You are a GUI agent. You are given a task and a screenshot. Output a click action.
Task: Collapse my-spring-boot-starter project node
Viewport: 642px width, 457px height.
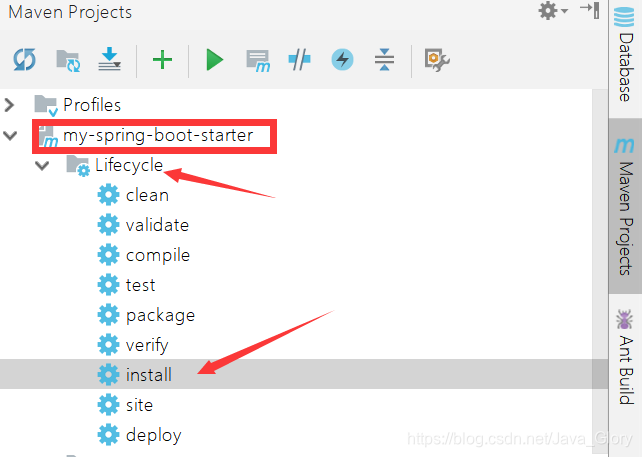click(10, 135)
